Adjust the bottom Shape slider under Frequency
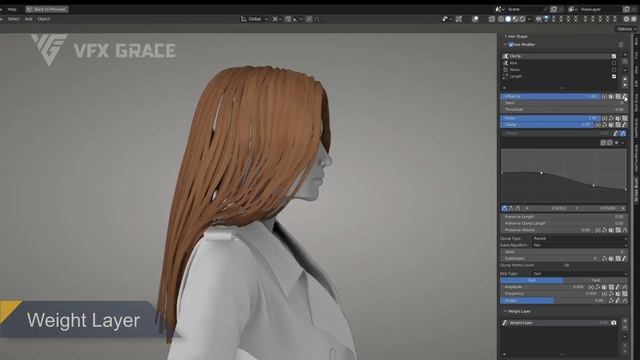Screen dimensions: 640x360 click(x=553, y=300)
